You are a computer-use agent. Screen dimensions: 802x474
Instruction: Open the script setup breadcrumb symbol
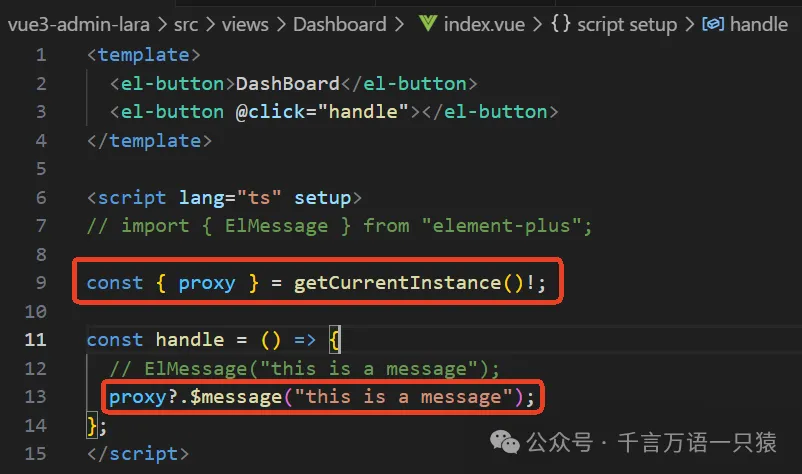[x=627, y=22]
